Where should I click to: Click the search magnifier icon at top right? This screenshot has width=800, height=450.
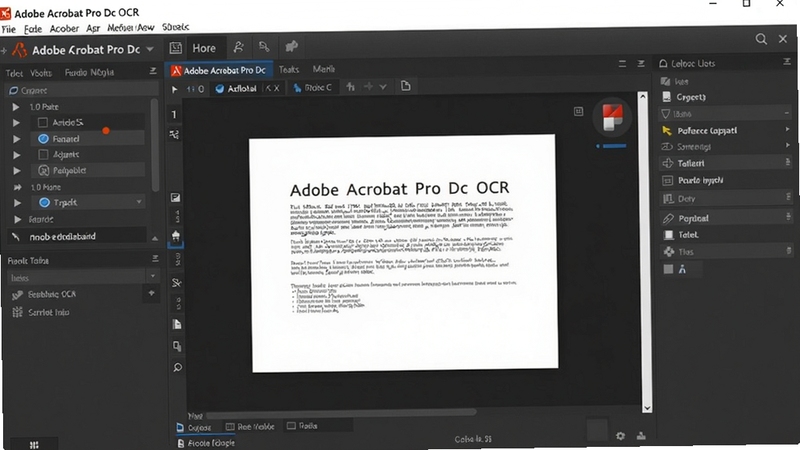pyautogui.click(x=761, y=39)
